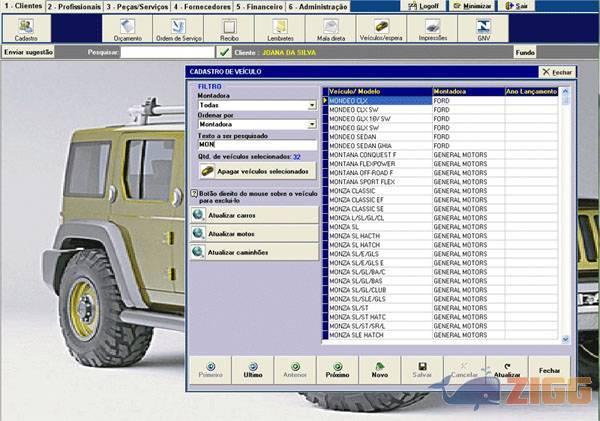This screenshot has width=600, height=421.
Task: Open the Cadastro toolbar icon
Action: point(26,29)
